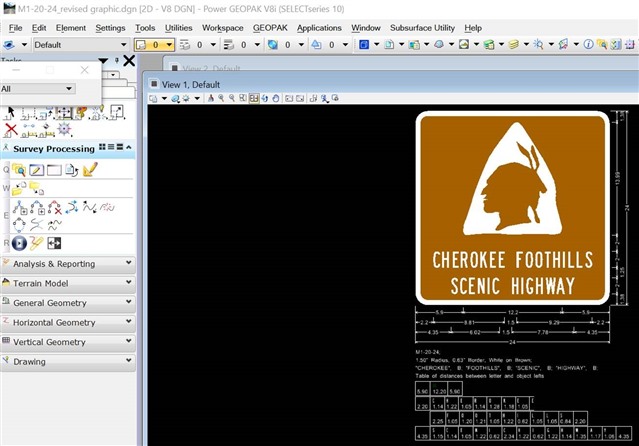Click the Update View brush icon in View 1
The height and width of the screenshot is (446, 639).
211,98
